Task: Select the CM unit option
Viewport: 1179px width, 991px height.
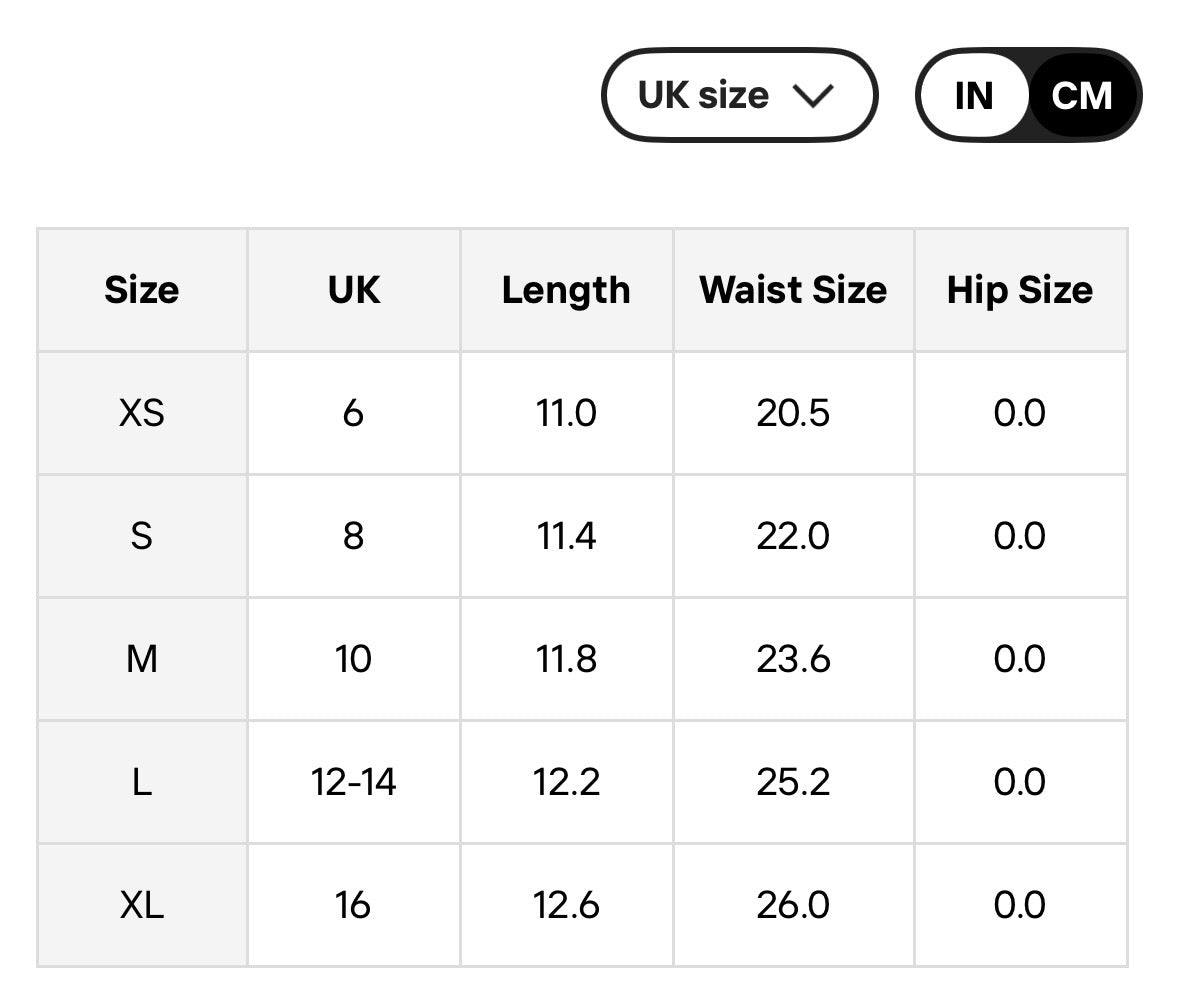Action: (1081, 95)
